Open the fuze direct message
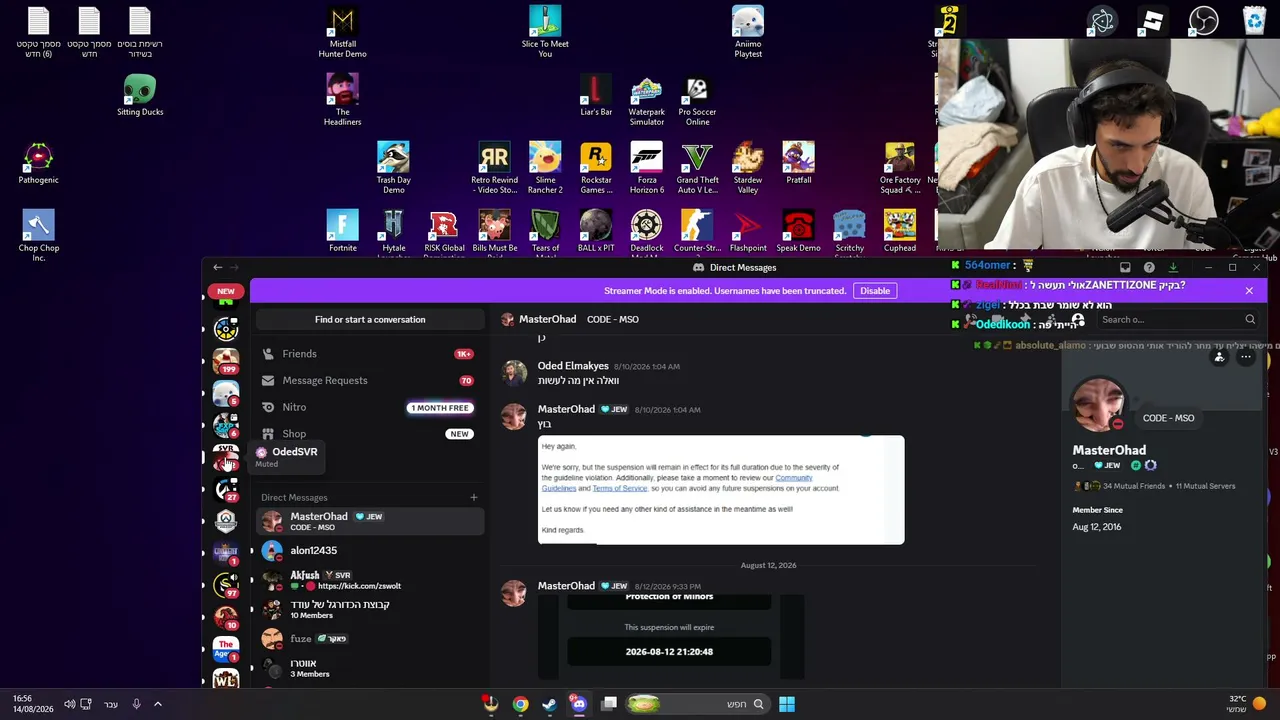Screen dimensions: 1280x720 click(x=370, y=638)
